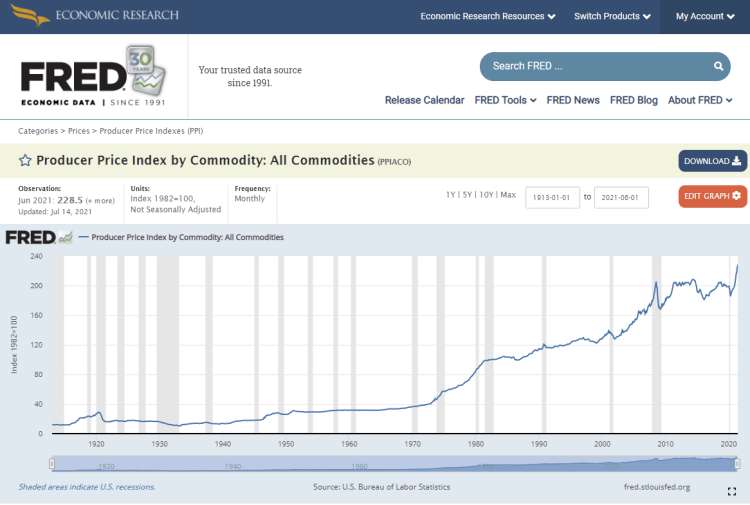Click the (+ more) observations link
The image size is (750, 505).
pyautogui.click(x=100, y=201)
